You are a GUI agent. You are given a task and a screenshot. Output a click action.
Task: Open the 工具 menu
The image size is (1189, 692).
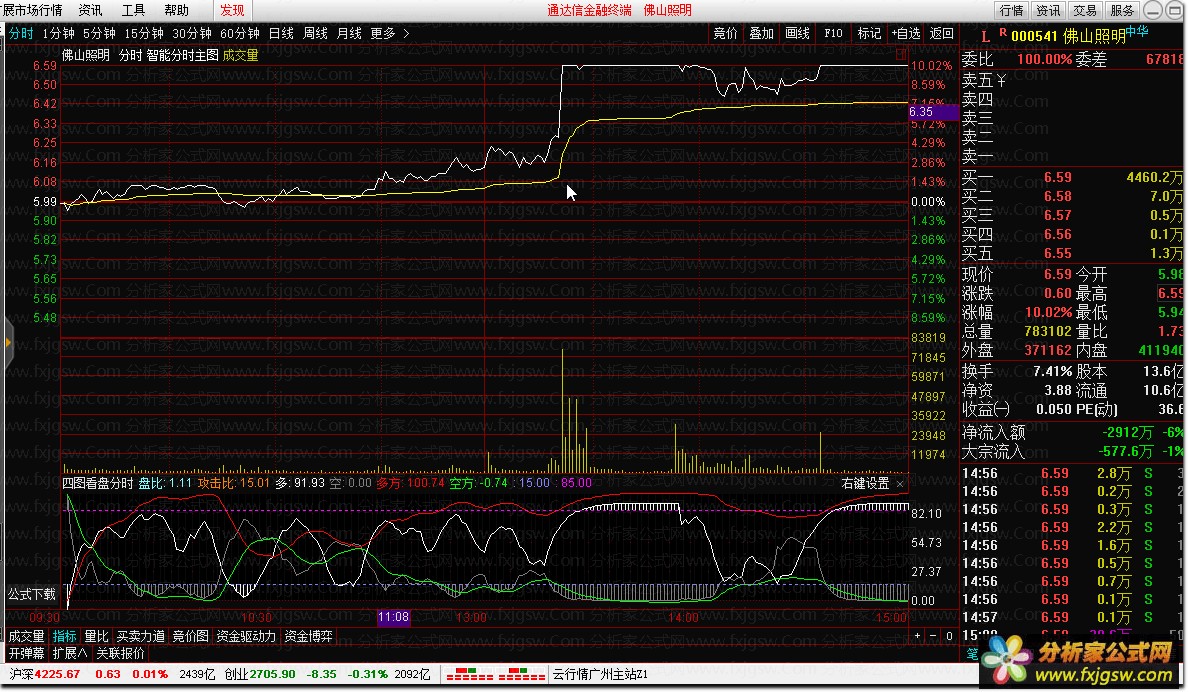133,11
